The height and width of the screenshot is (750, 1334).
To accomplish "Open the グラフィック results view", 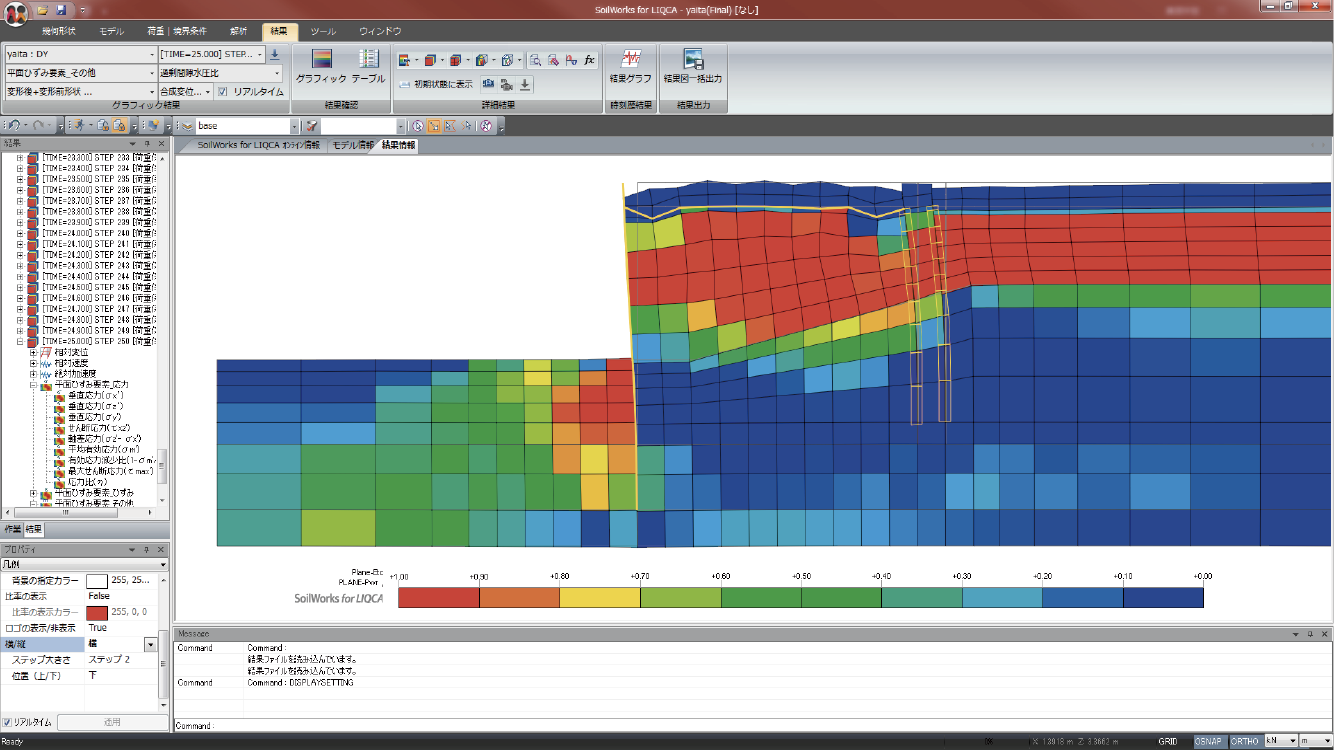I will coord(321,66).
